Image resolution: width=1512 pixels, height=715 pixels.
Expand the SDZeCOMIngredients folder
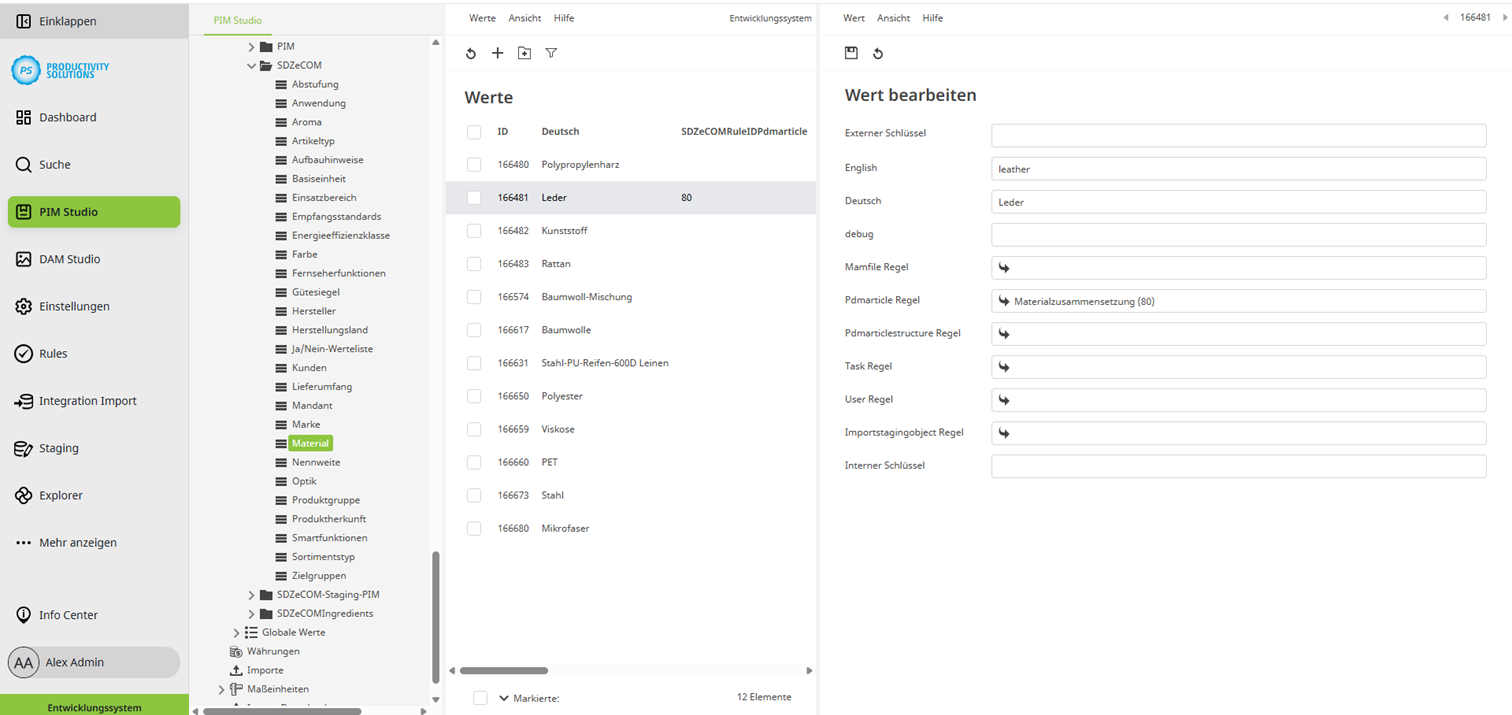click(x=252, y=614)
